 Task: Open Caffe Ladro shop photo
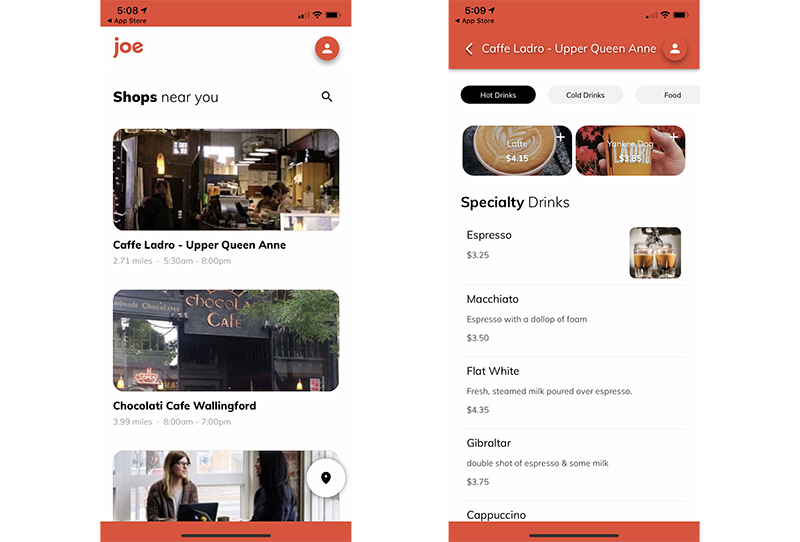pos(226,180)
